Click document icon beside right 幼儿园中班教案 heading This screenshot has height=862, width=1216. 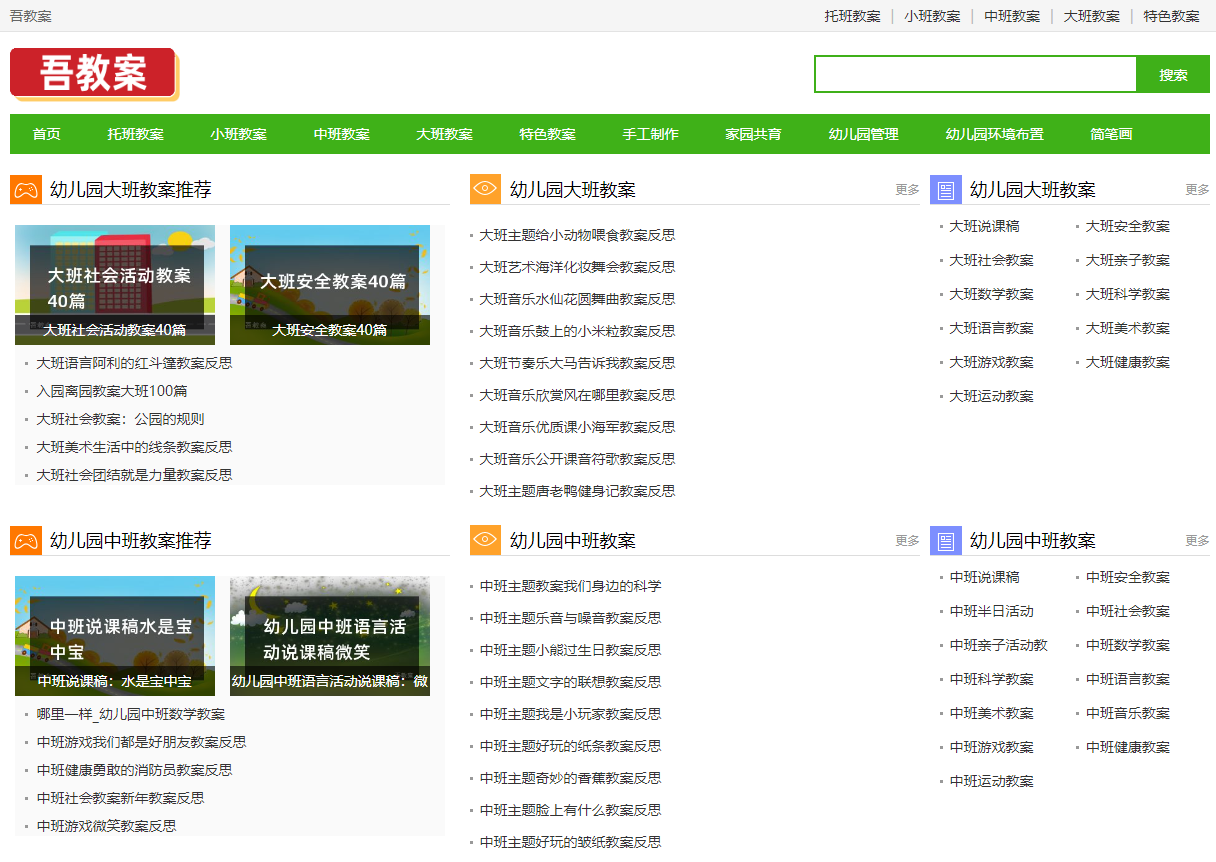click(x=946, y=540)
